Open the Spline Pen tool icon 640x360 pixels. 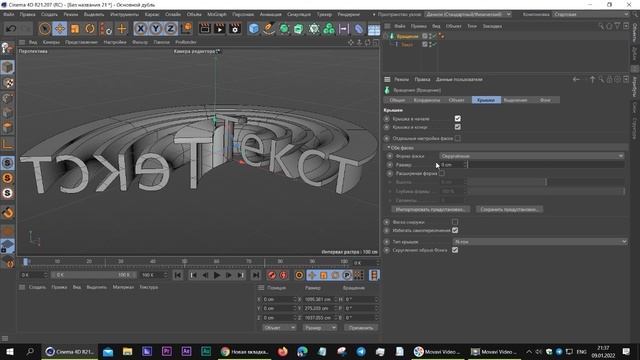(269, 29)
